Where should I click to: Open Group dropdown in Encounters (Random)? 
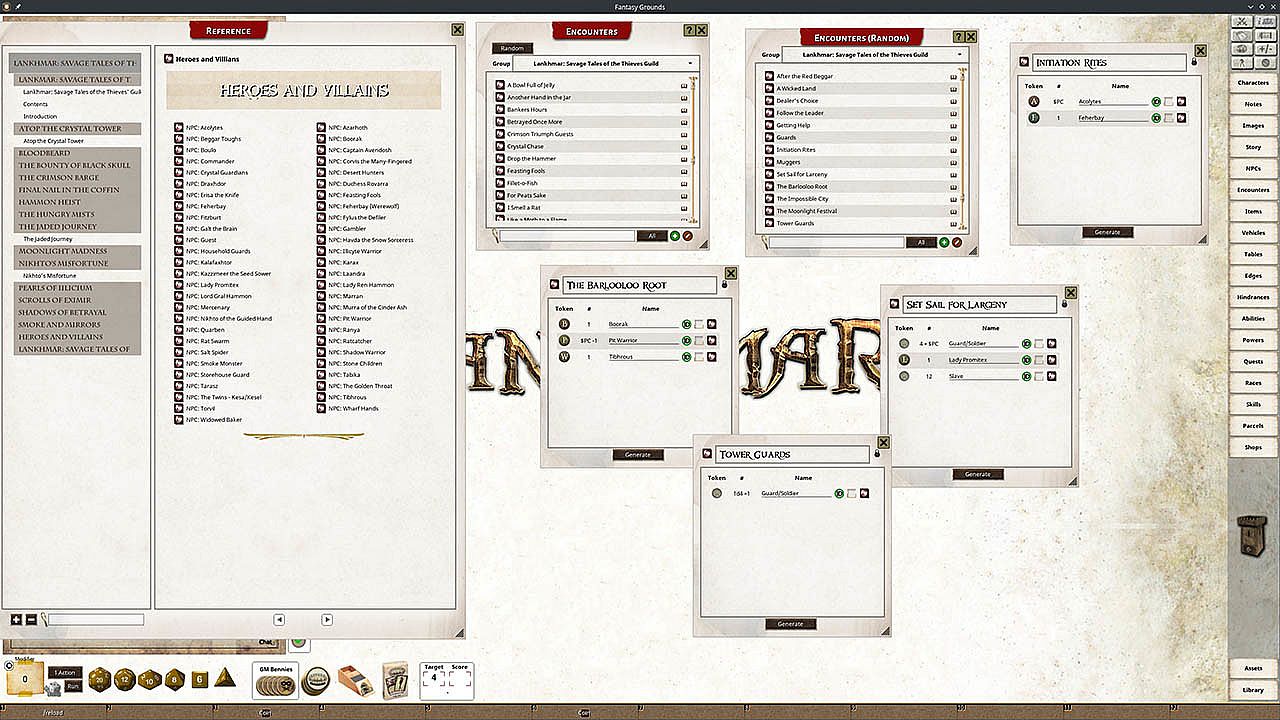[875, 55]
